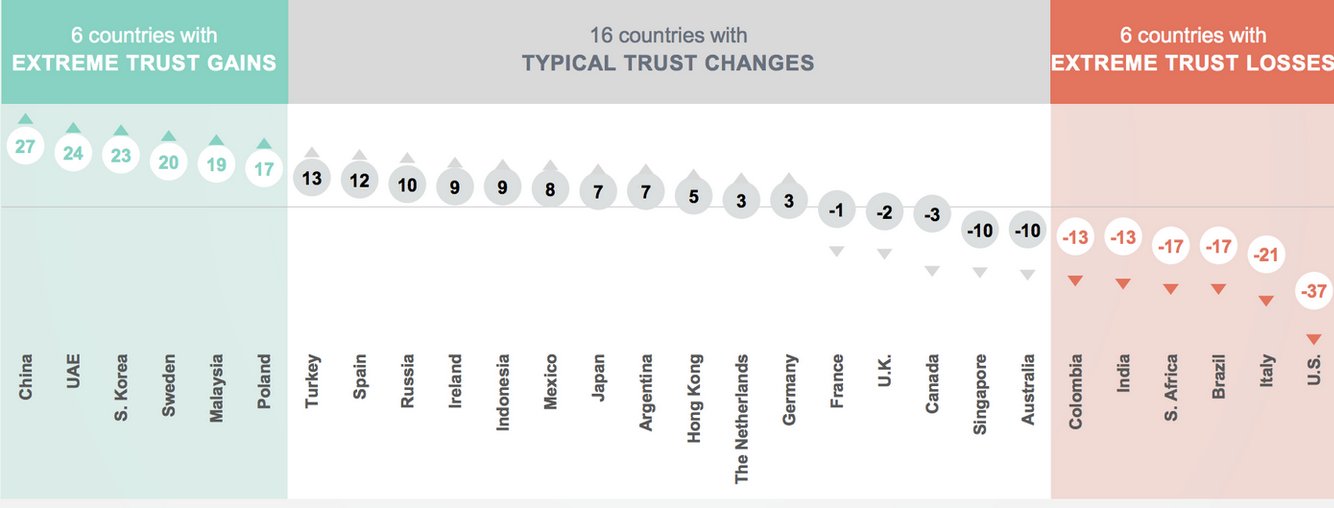1334x508 pixels.
Task: Click China's 27 trust gain bubble
Action: point(25,147)
